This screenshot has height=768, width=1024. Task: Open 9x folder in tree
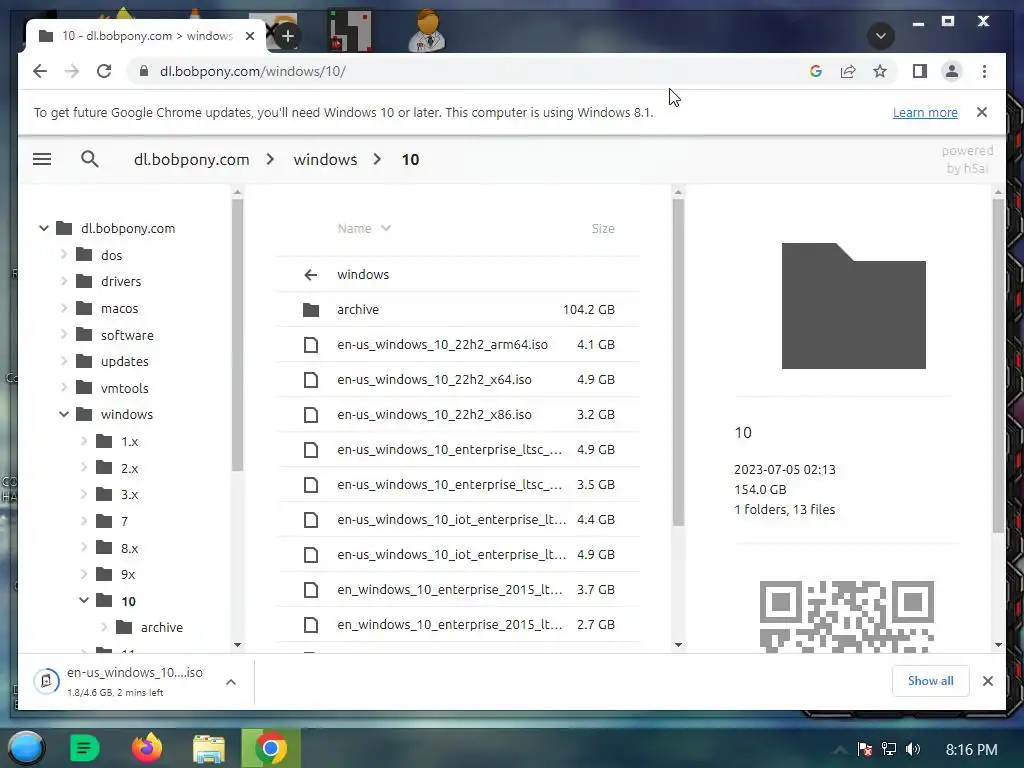tap(116, 575)
